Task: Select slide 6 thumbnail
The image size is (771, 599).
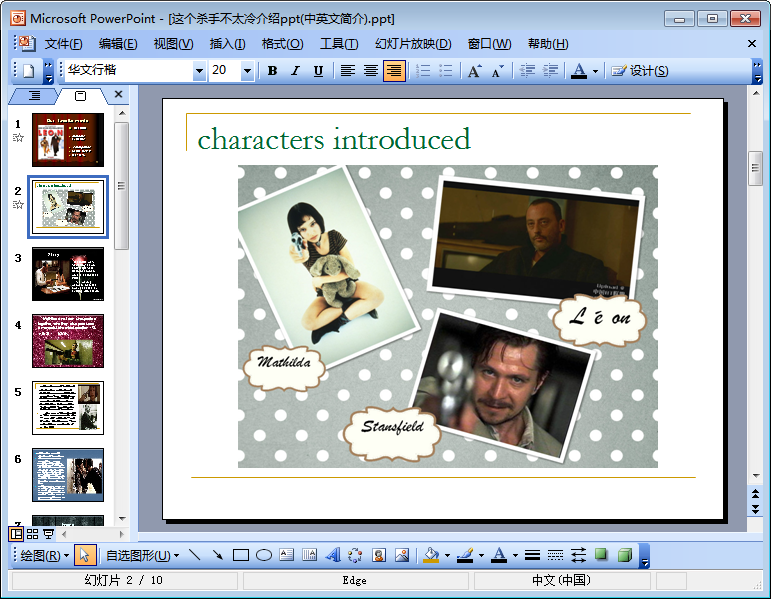Action: (68, 475)
